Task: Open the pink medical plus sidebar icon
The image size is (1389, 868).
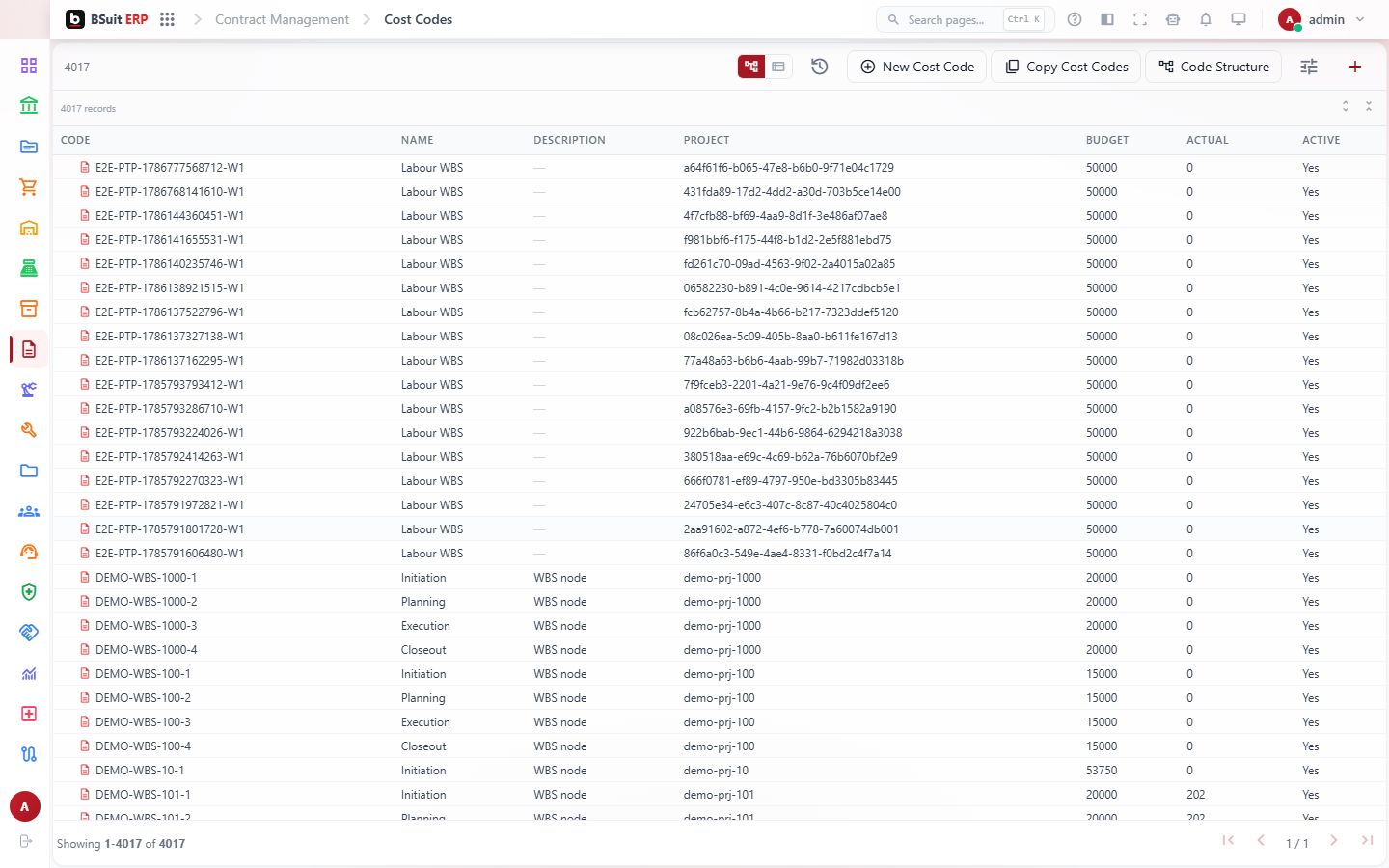Action: point(29,714)
